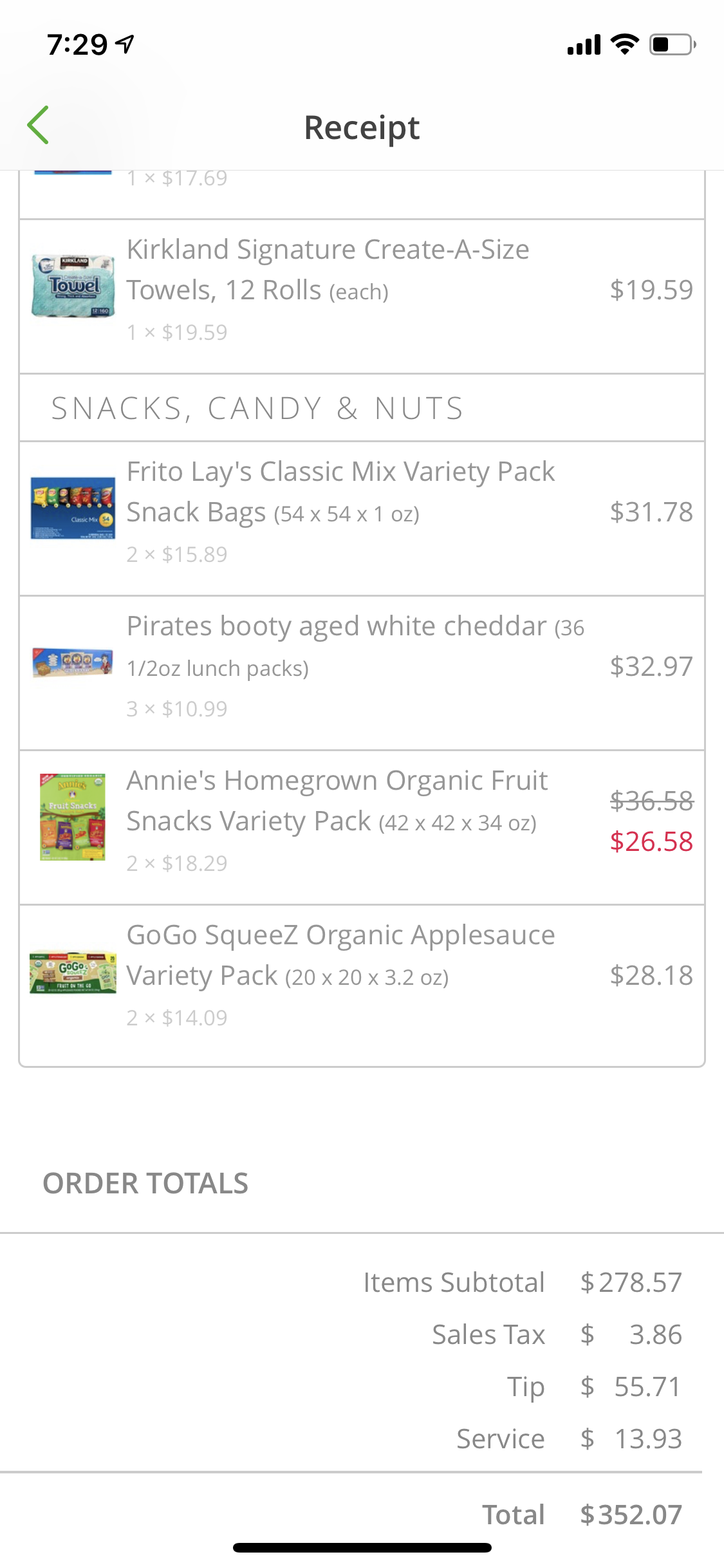The width and height of the screenshot is (724, 1568).
Task: Tap the location arrow beside the time
Action: (x=125, y=44)
